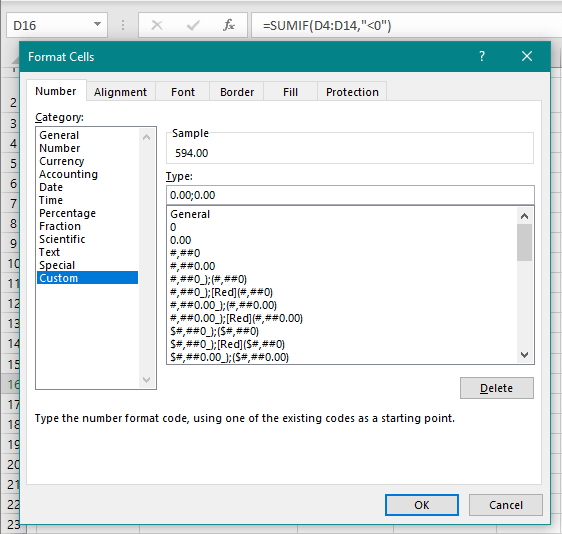Screen dimensions: 562x534
Task: Click the format list scroll-up arrow
Action: (524, 216)
